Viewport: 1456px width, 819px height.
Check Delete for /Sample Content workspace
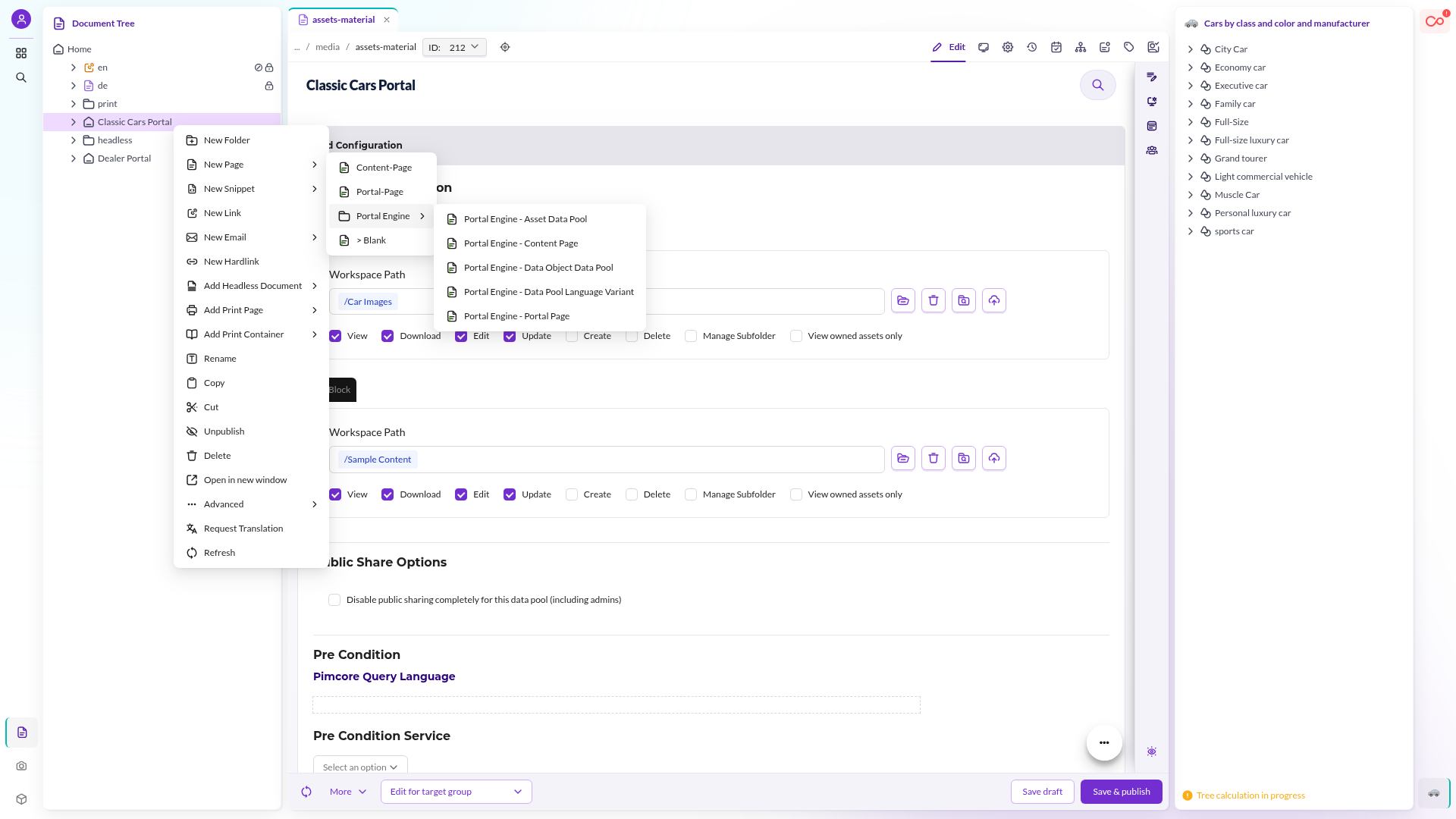(632, 494)
